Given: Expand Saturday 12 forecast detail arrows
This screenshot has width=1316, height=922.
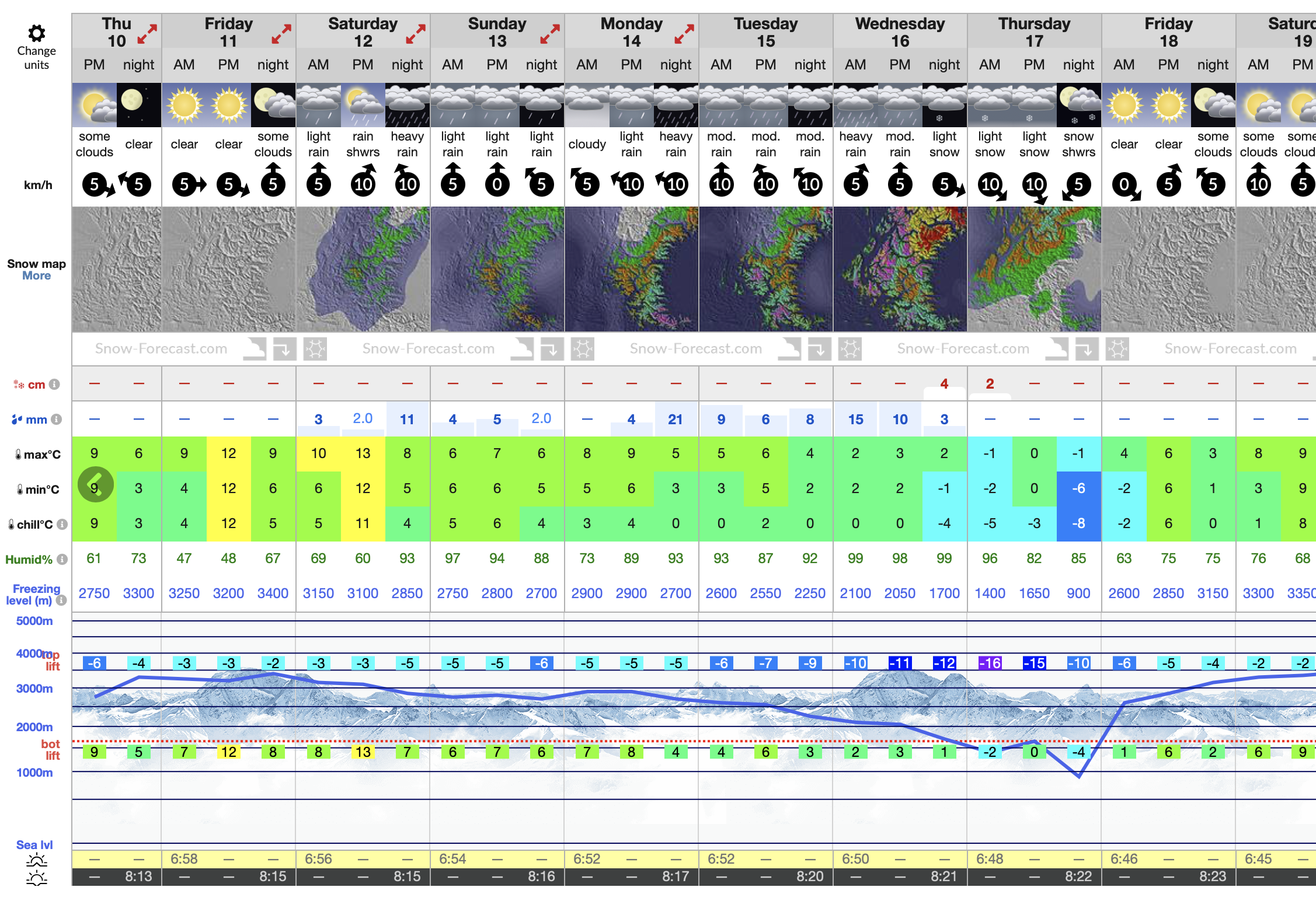Looking at the screenshot, I should [416, 34].
